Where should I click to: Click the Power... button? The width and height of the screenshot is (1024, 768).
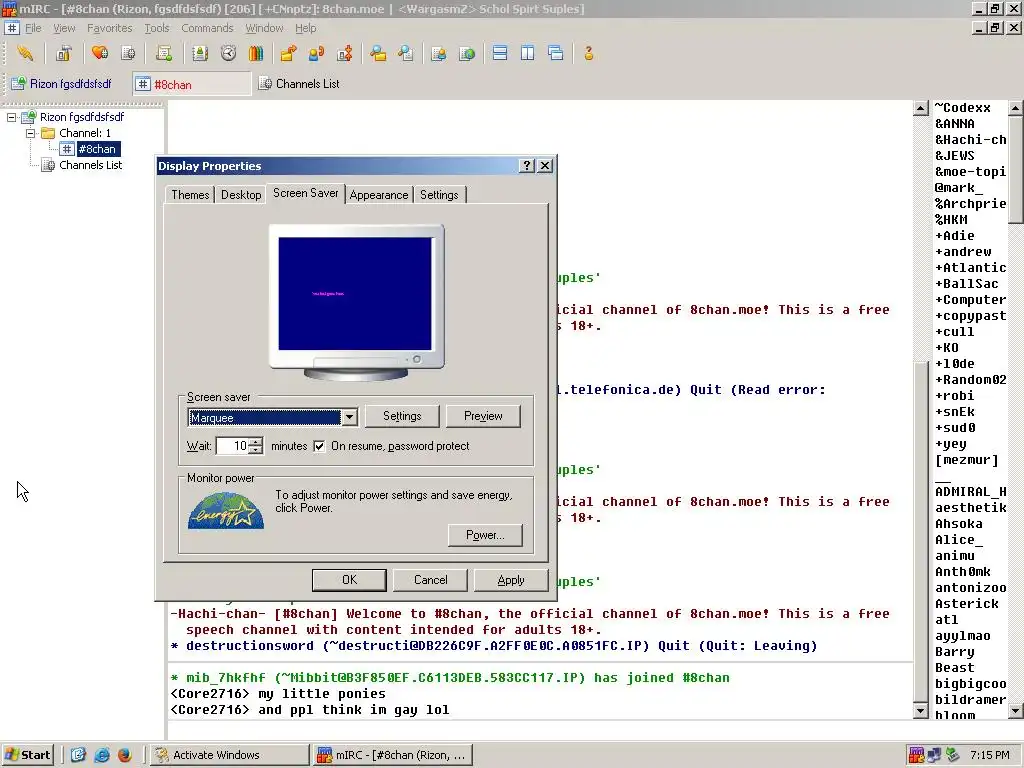pyautogui.click(x=485, y=535)
